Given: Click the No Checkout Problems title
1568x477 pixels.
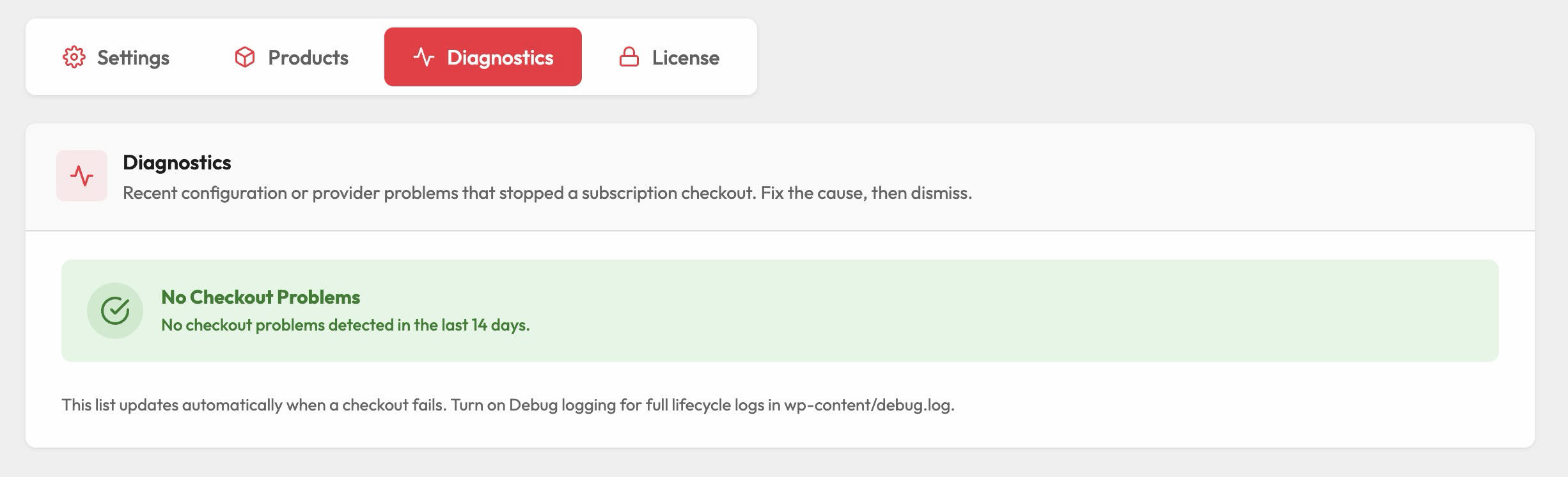Looking at the screenshot, I should pyautogui.click(x=260, y=297).
